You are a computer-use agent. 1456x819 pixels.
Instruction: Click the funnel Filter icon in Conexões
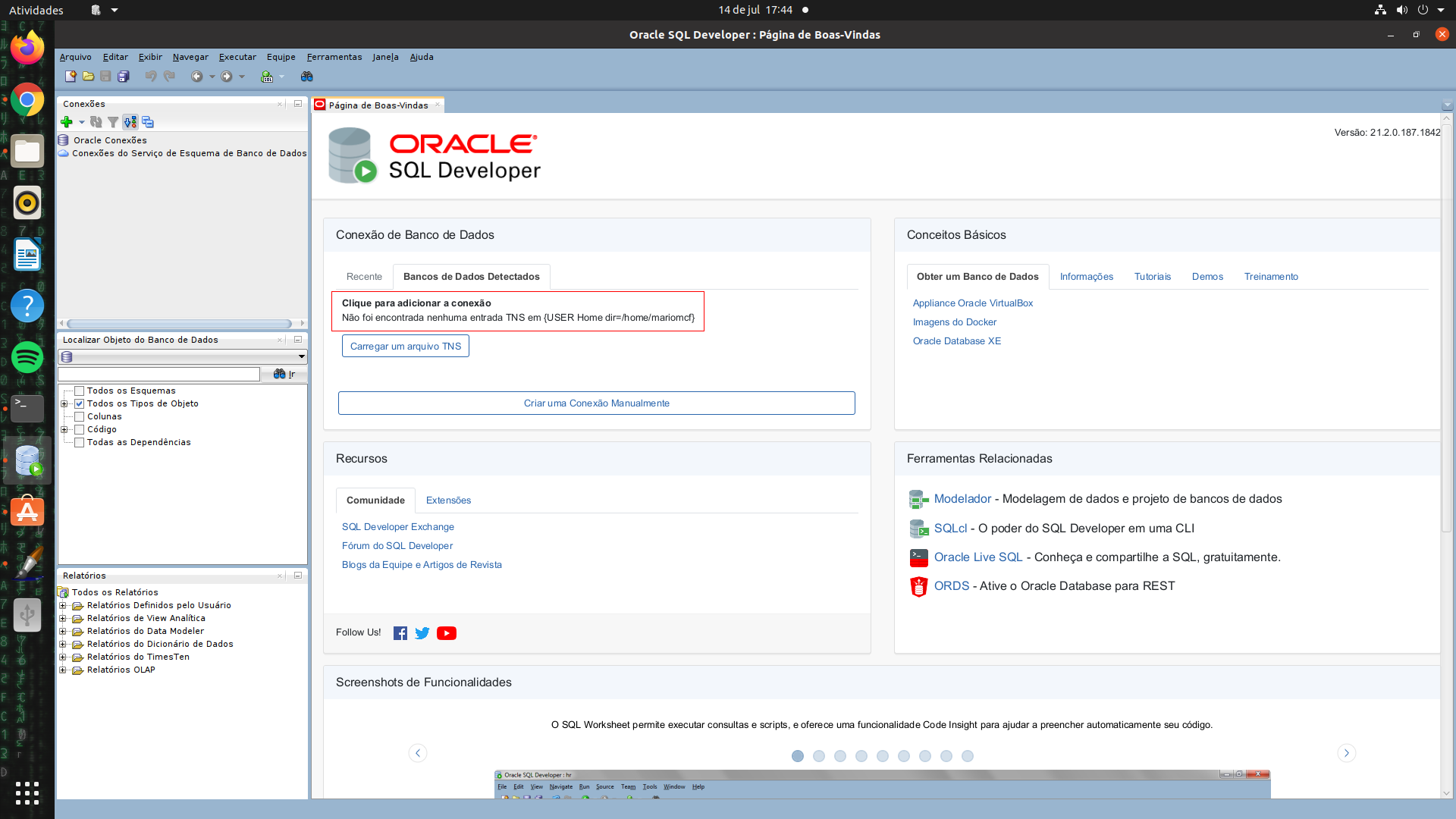tap(113, 122)
